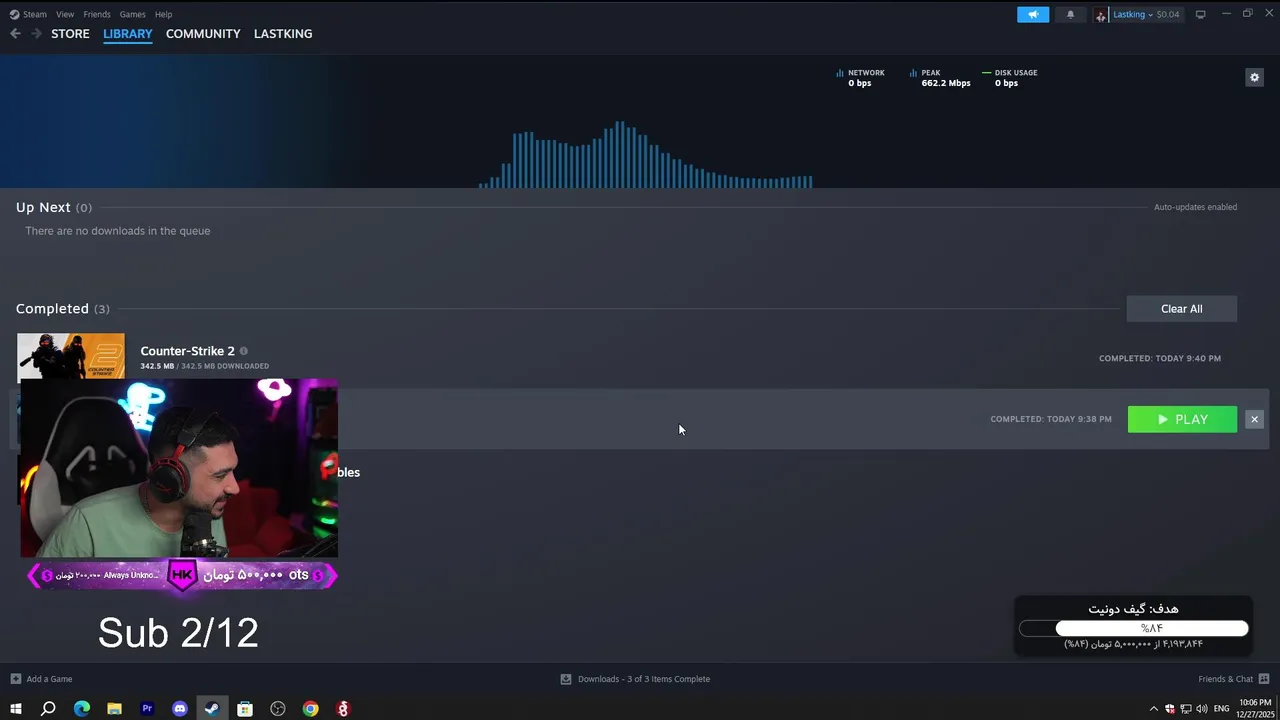The image size is (1280, 720).
Task: Enter Big Picture mode via monitor icon
Action: tap(1200, 14)
